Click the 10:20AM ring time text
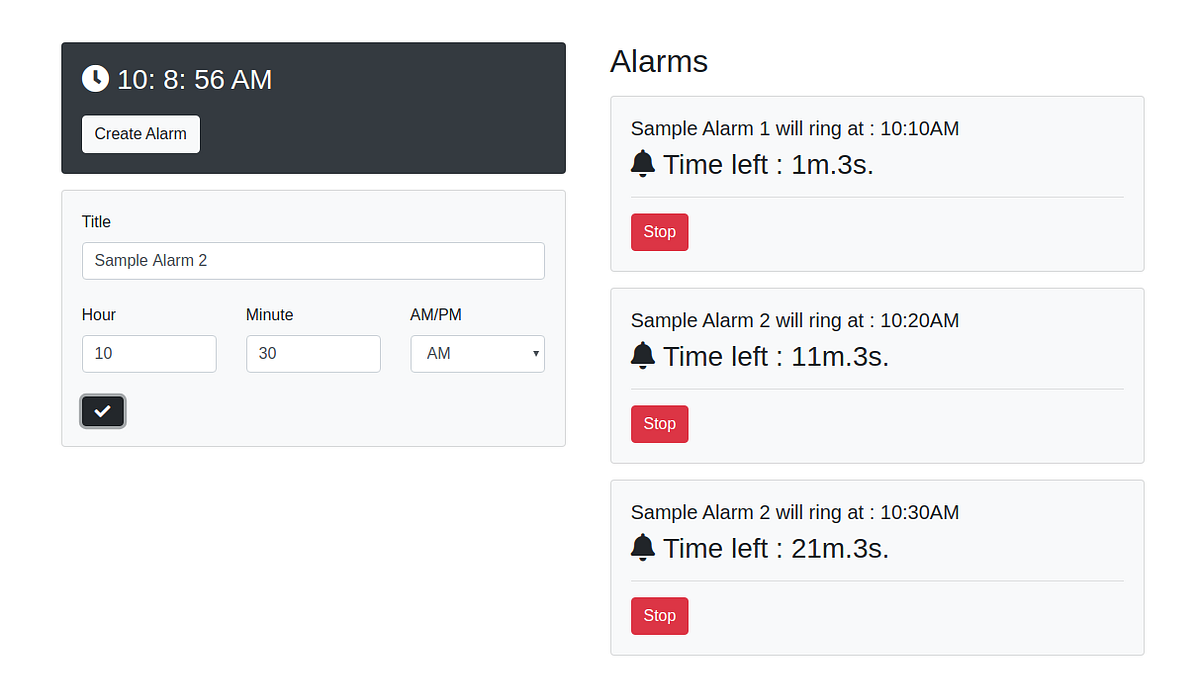The image size is (1200, 694). [x=794, y=320]
